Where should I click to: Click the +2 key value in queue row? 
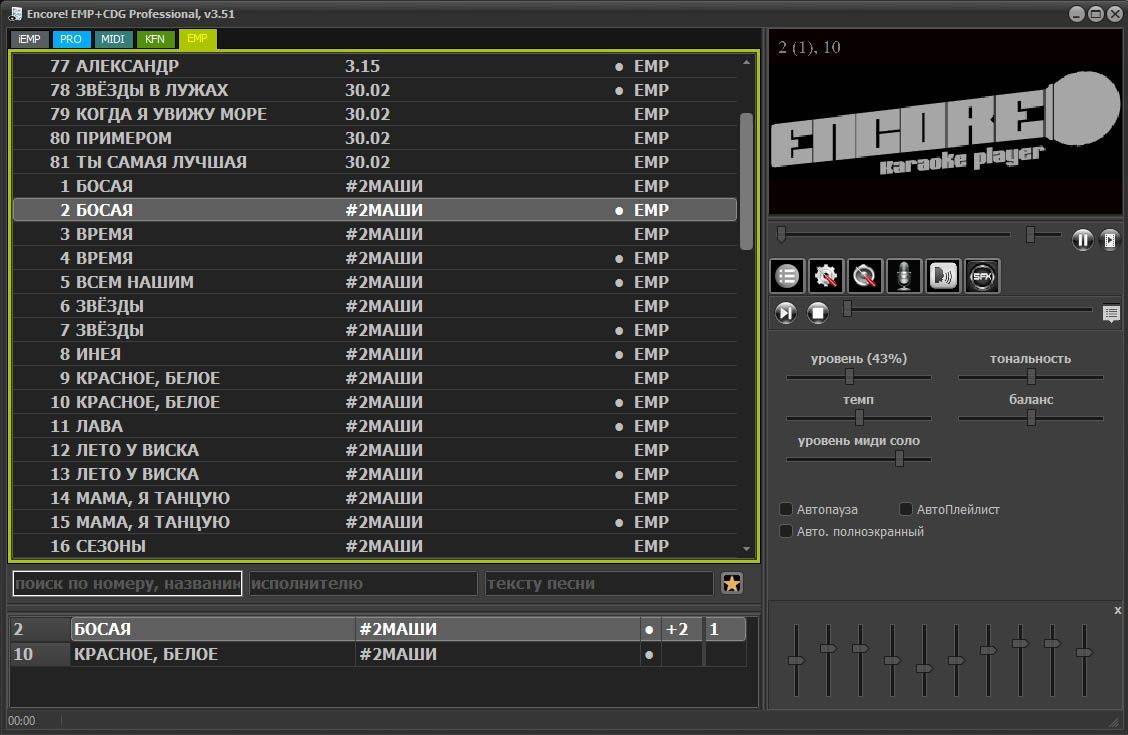tap(678, 629)
